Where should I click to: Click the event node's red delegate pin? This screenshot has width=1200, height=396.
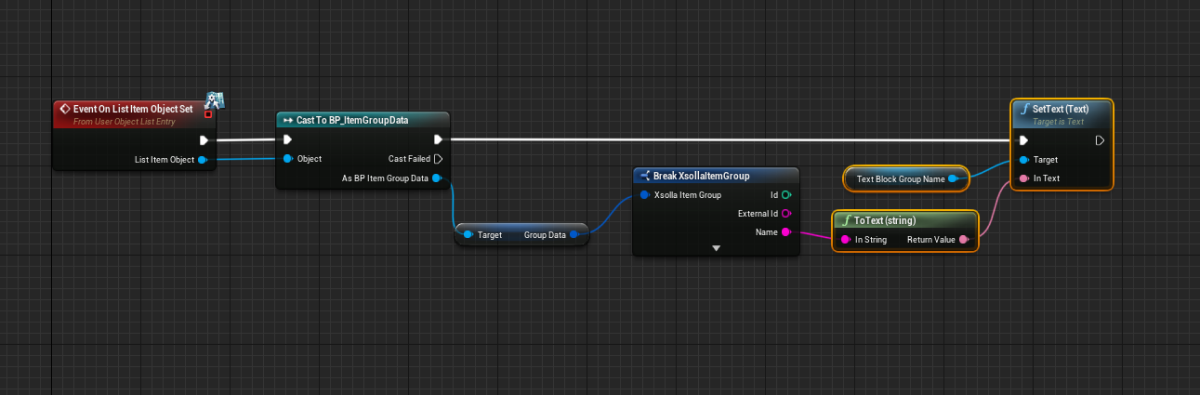208,113
